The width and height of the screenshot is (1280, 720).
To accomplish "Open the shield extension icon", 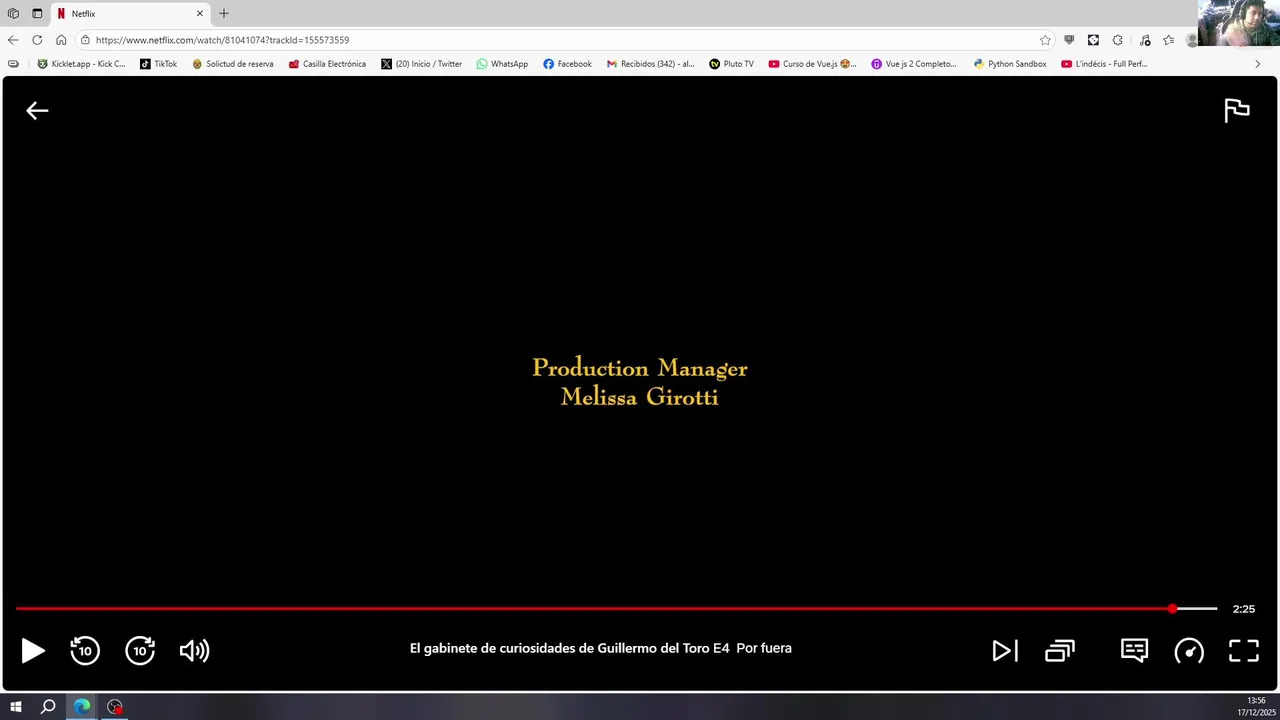I will coord(1069,40).
